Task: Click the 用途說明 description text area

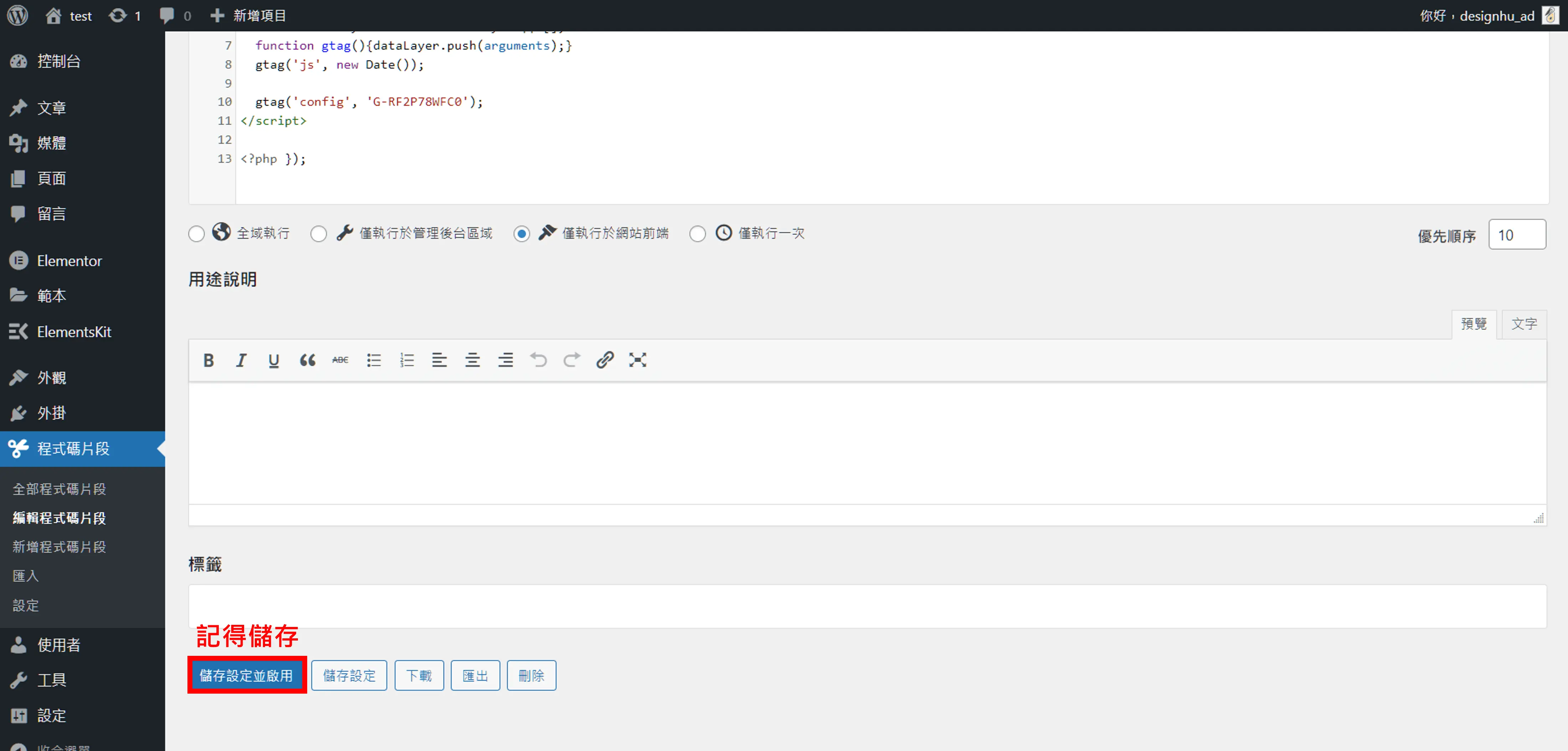Action: (867, 443)
